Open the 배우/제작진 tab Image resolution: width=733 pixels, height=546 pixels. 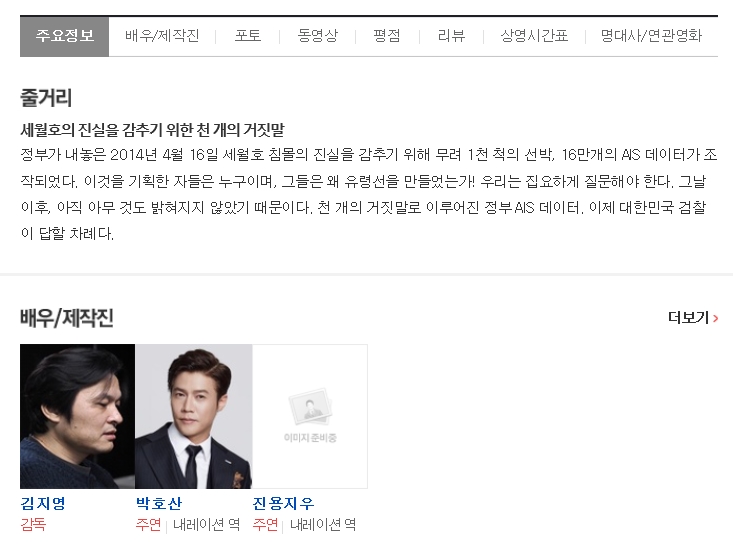click(x=162, y=36)
